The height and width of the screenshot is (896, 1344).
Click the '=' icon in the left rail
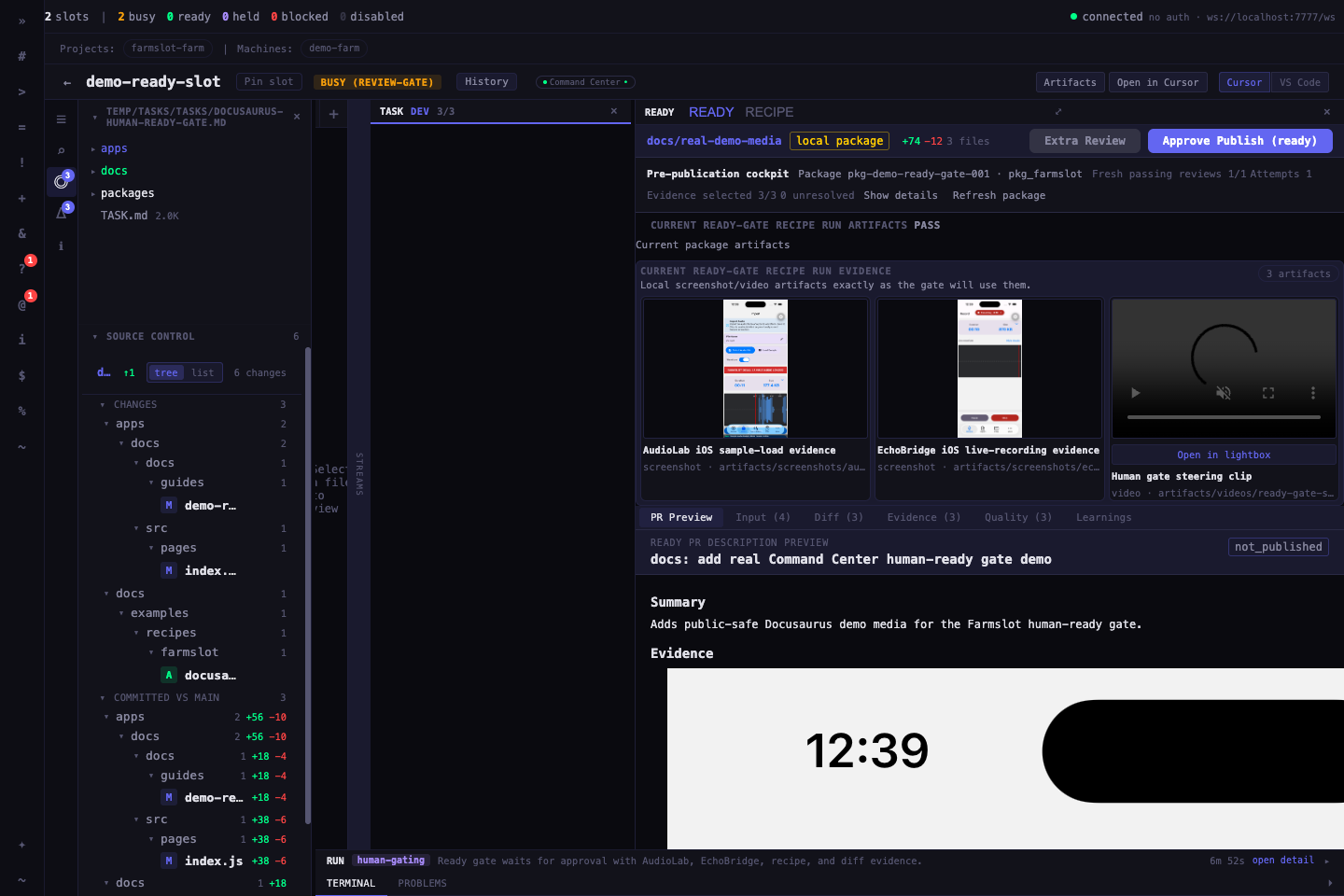21,127
